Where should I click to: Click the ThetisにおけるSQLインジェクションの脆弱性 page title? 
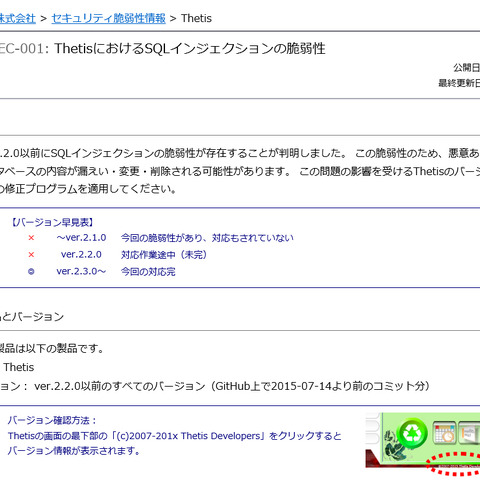click(x=190, y=49)
